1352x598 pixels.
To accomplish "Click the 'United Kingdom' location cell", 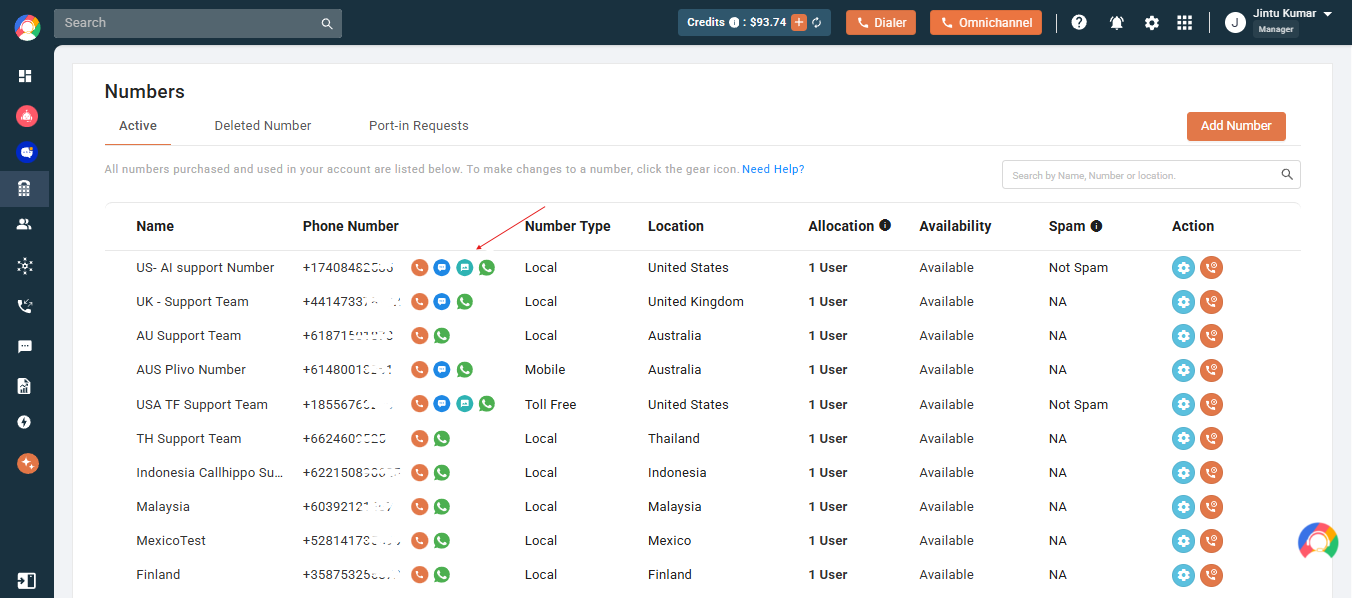I will [x=698, y=301].
